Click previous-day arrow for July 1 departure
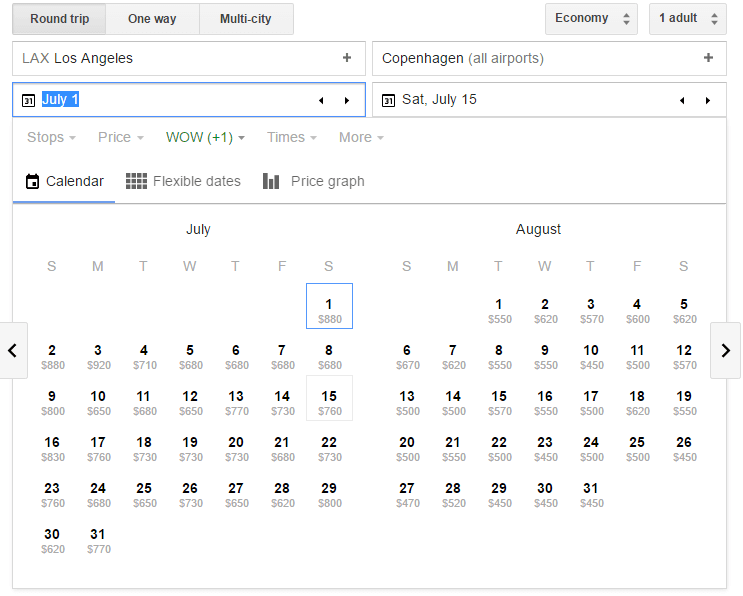This screenshot has height=596, width=743. (x=321, y=100)
